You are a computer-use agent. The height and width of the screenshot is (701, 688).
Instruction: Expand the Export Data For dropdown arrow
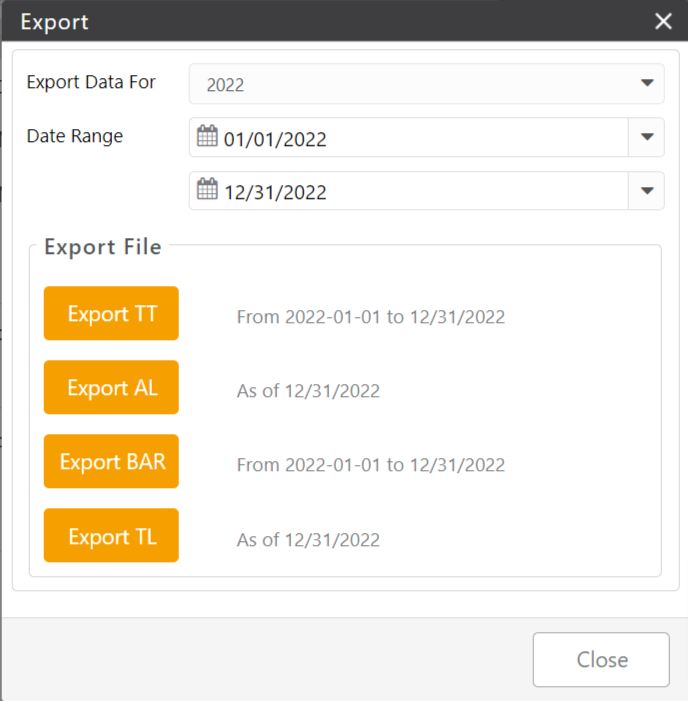tap(646, 84)
